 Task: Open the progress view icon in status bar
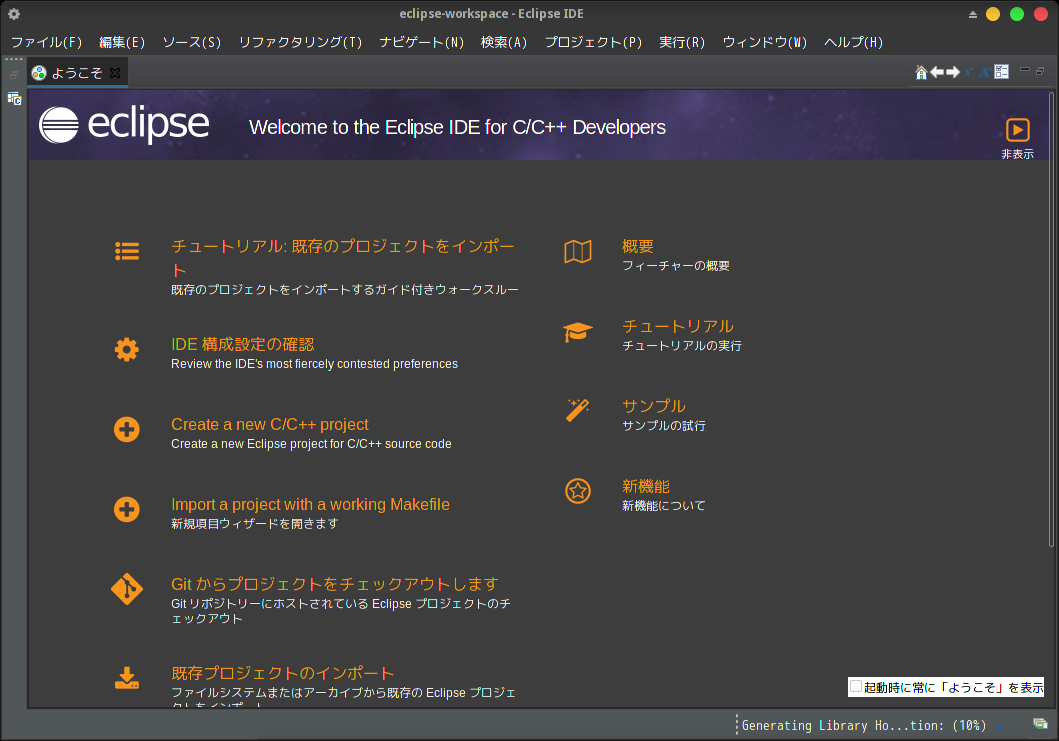point(1040,724)
